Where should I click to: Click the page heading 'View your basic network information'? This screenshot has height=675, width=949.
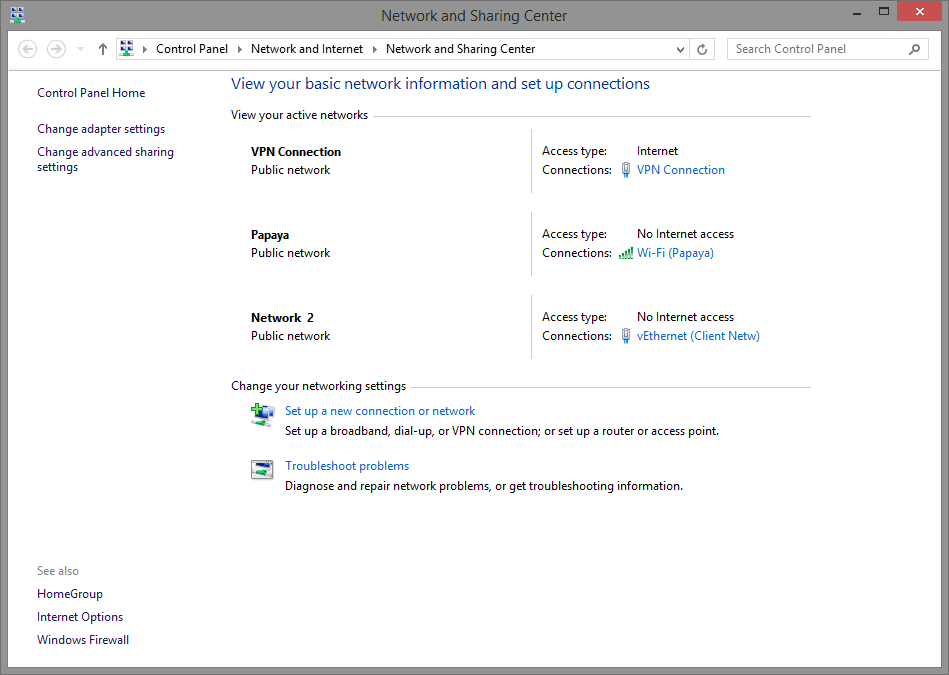tap(440, 84)
